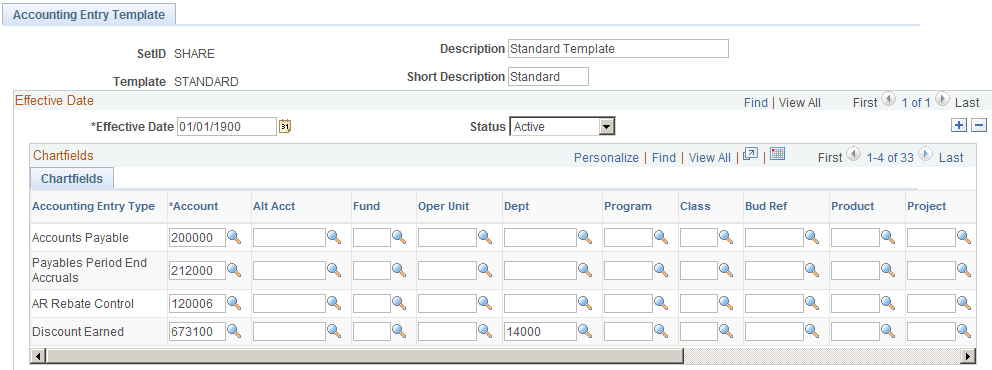The height and width of the screenshot is (370, 992).
Task: Click Personalize link in Chartfields grid
Action: tap(606, 158)
